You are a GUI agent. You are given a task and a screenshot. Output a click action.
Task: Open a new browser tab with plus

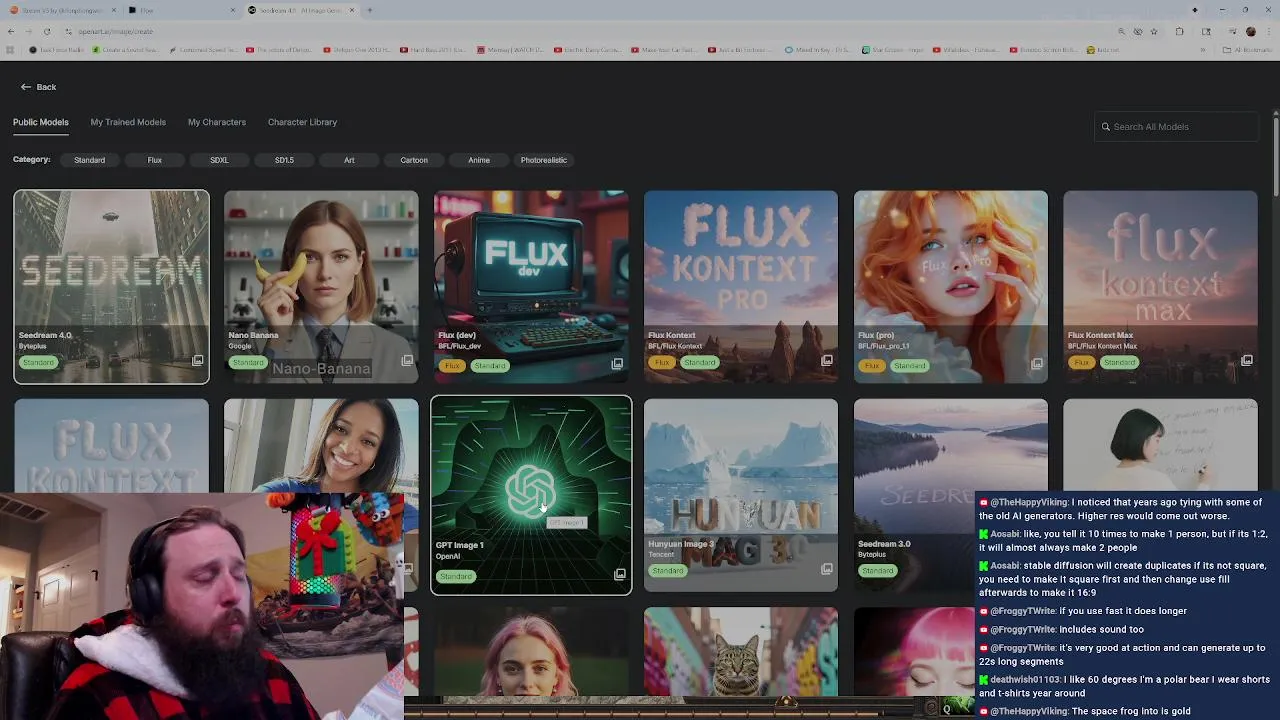[369, 10]
